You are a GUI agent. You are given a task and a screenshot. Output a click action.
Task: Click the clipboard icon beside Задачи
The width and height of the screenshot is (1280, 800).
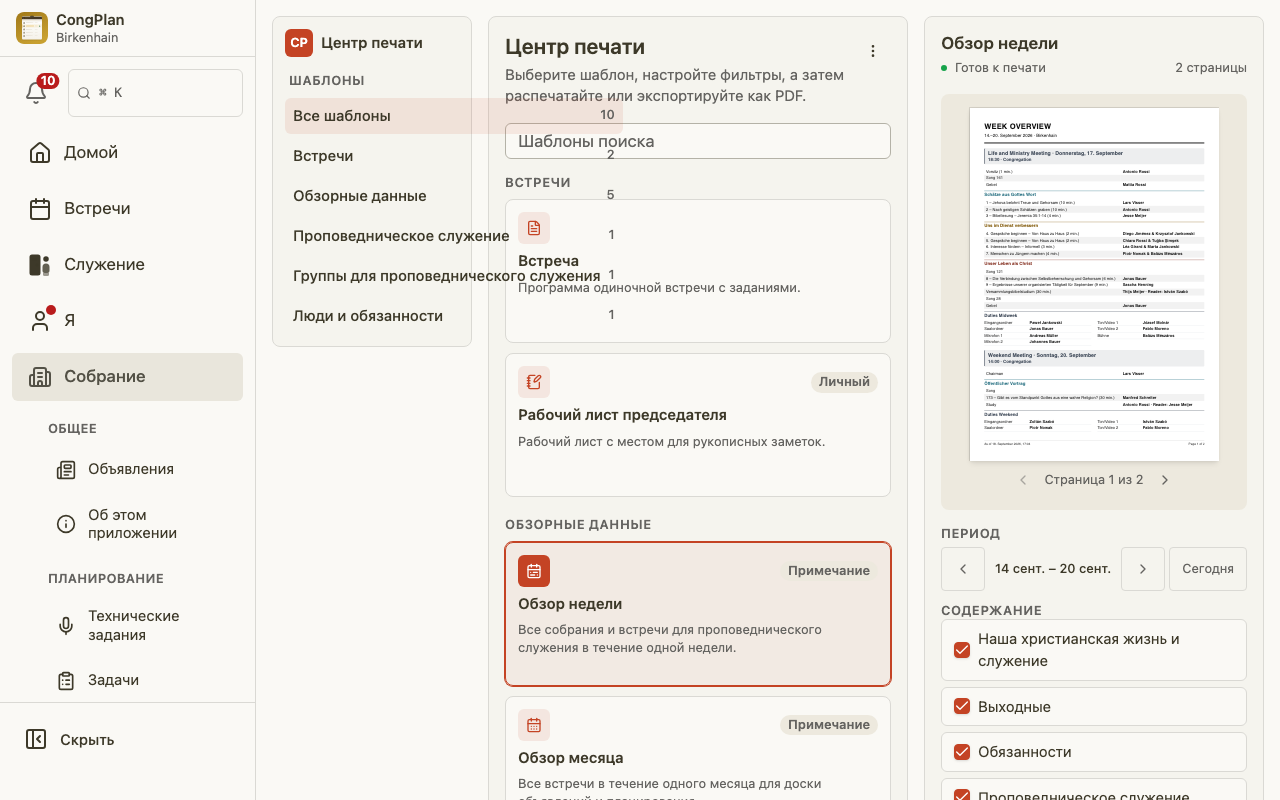[66, 681]
